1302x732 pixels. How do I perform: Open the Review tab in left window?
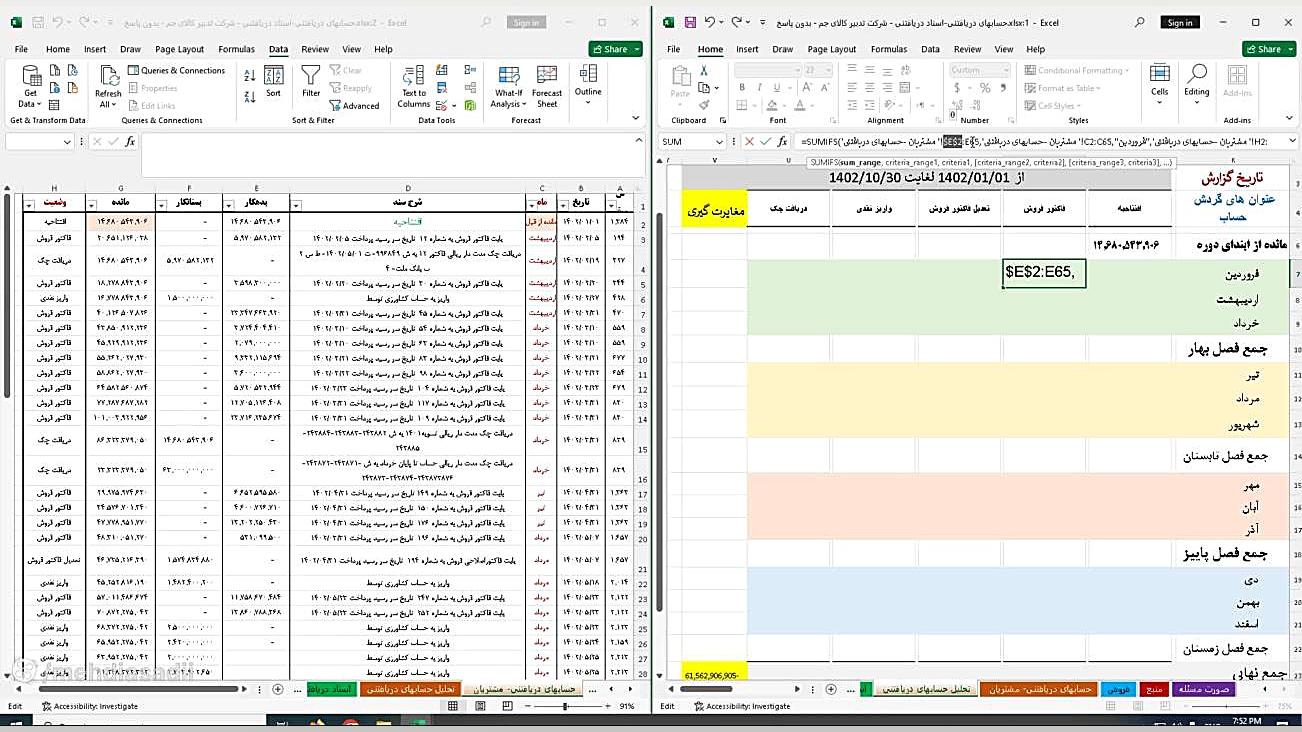(x=315, y=49)
